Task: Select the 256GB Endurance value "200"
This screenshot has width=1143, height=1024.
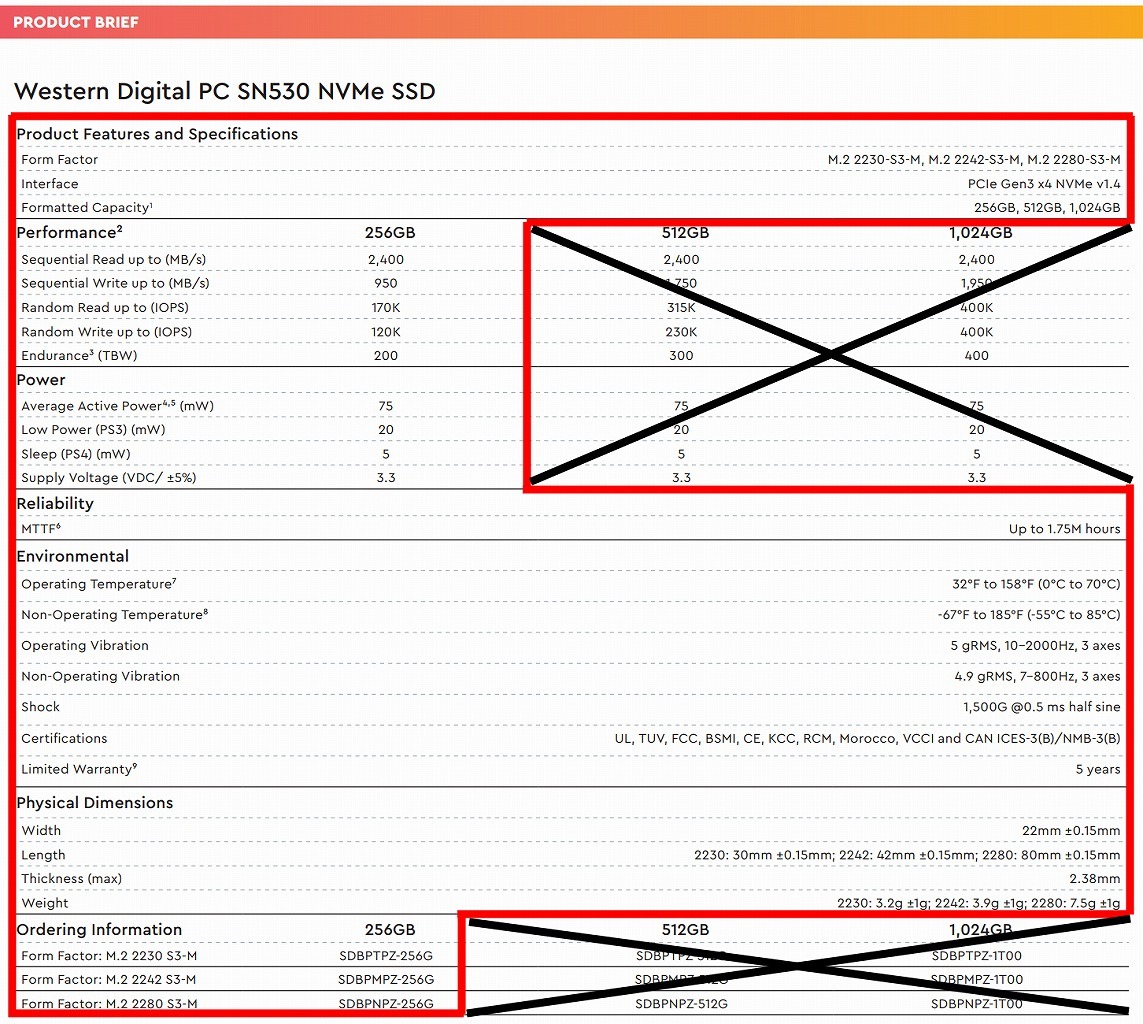Action: [386, 356]
